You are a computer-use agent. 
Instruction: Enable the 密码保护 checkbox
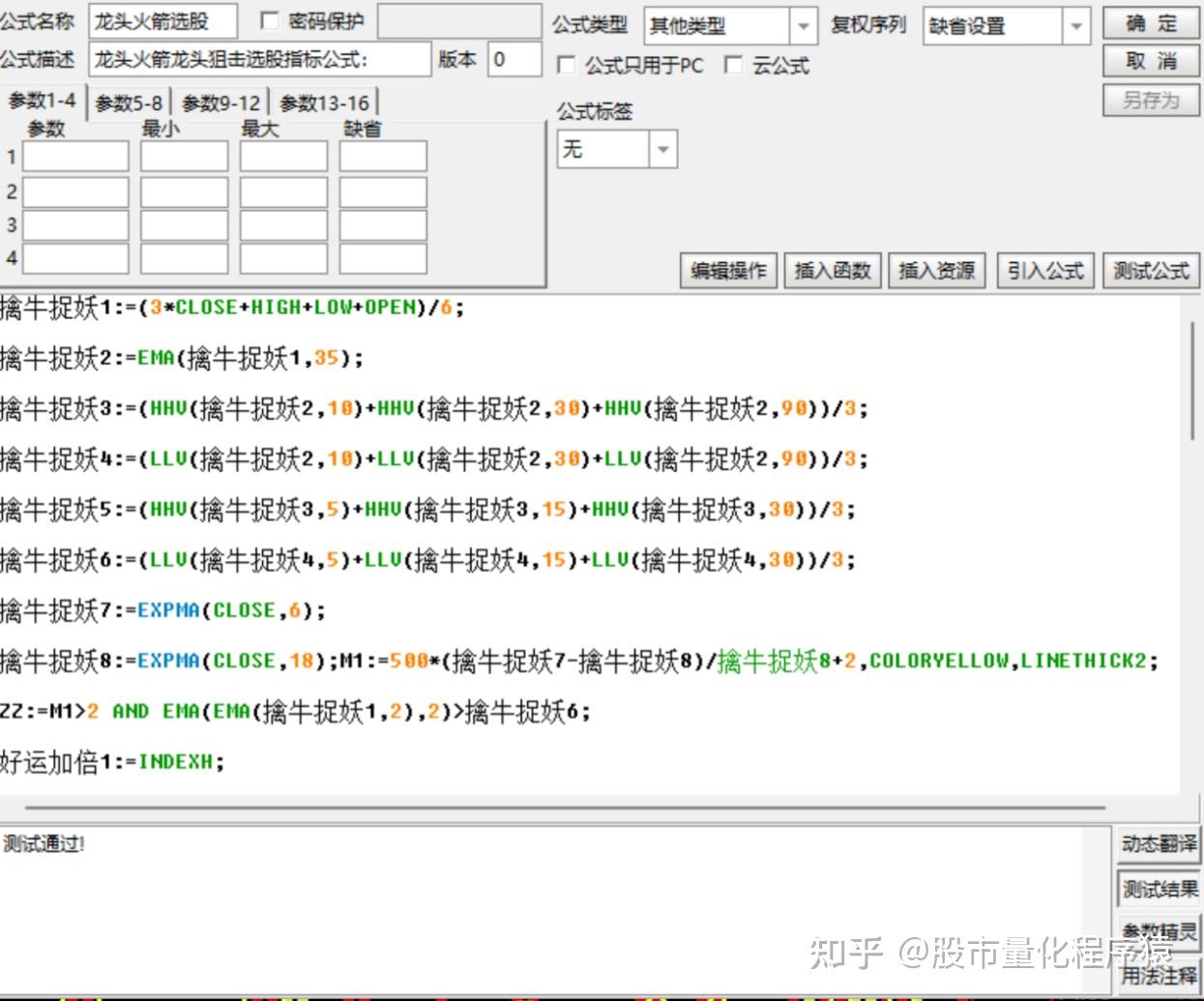click(270, 20)
